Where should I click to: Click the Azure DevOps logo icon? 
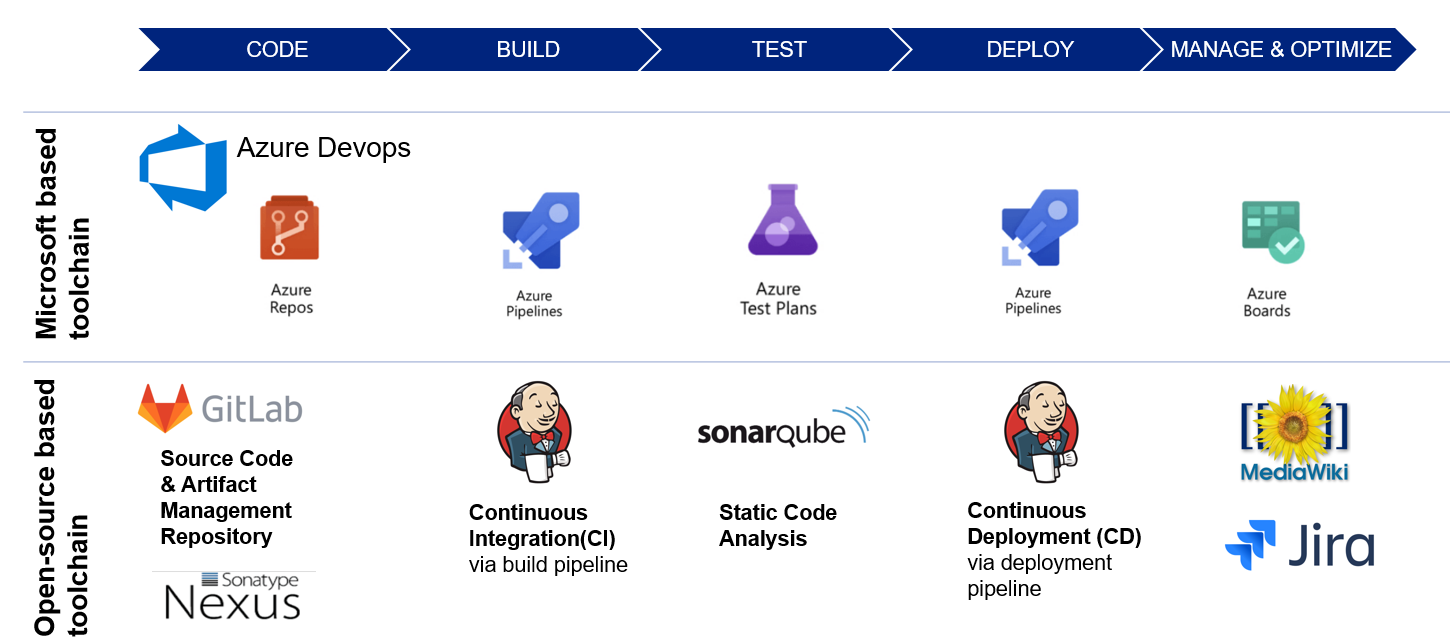tap(183, 167)
